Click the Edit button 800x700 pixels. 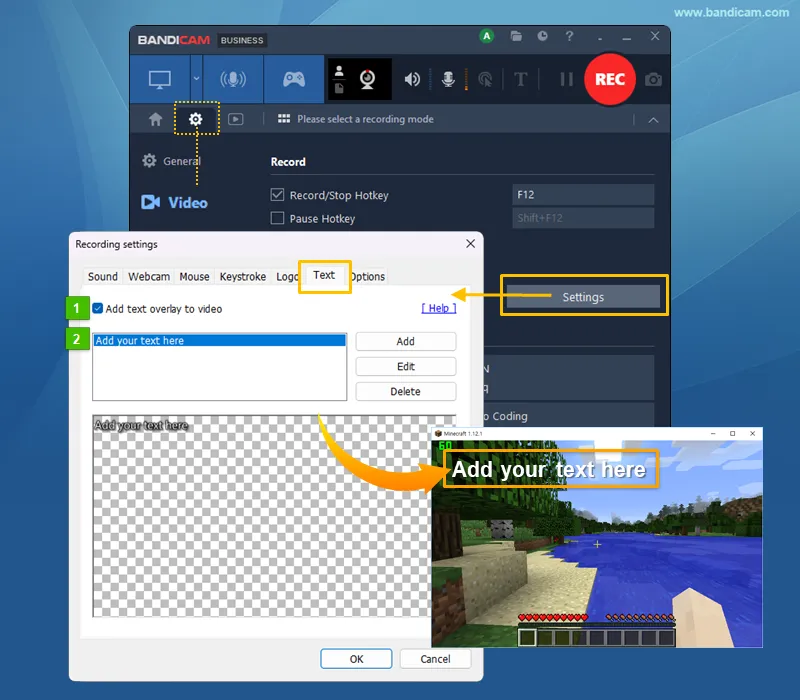(406, 366)
